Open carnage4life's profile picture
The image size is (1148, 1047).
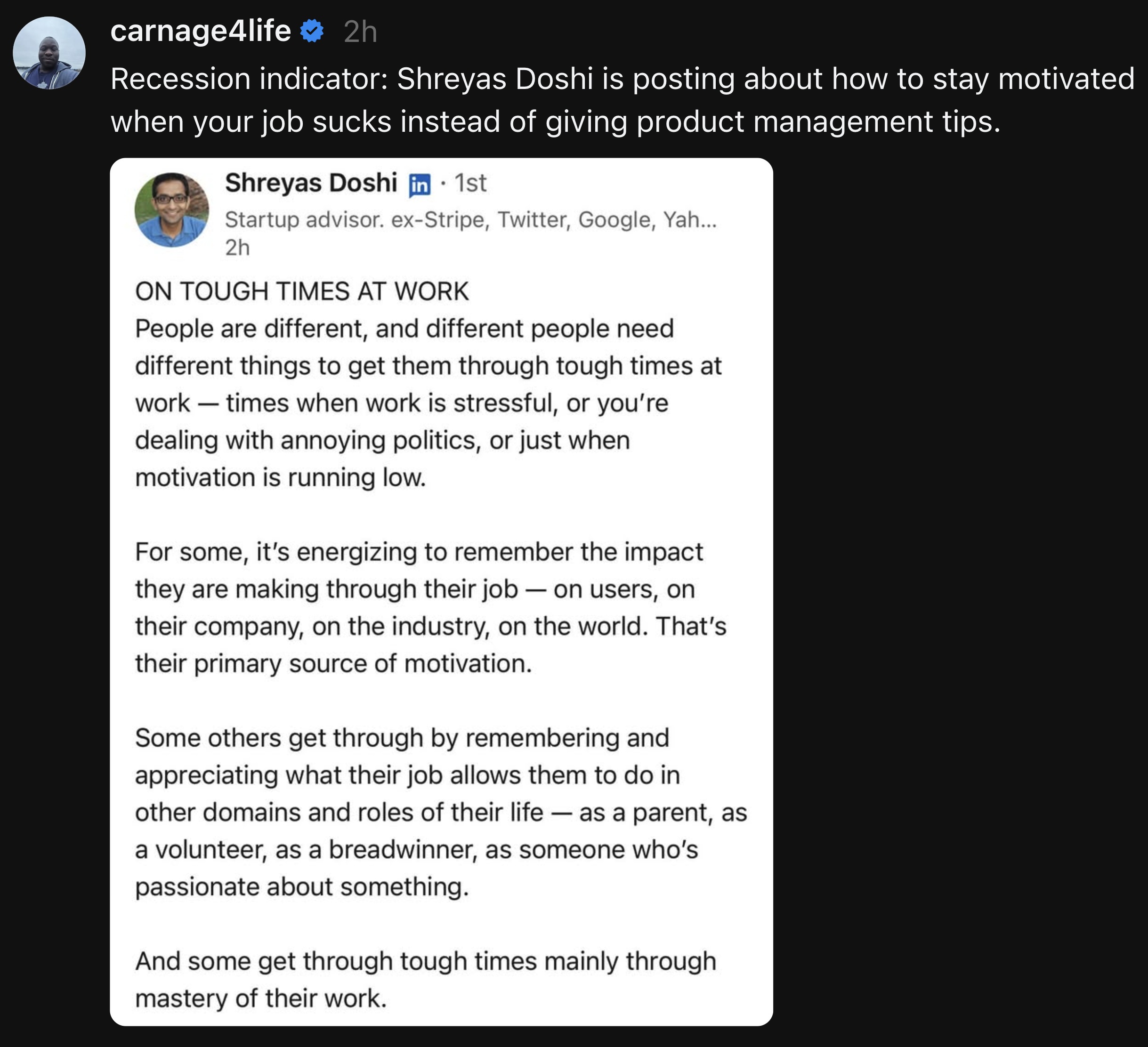[x=49, y=53]
